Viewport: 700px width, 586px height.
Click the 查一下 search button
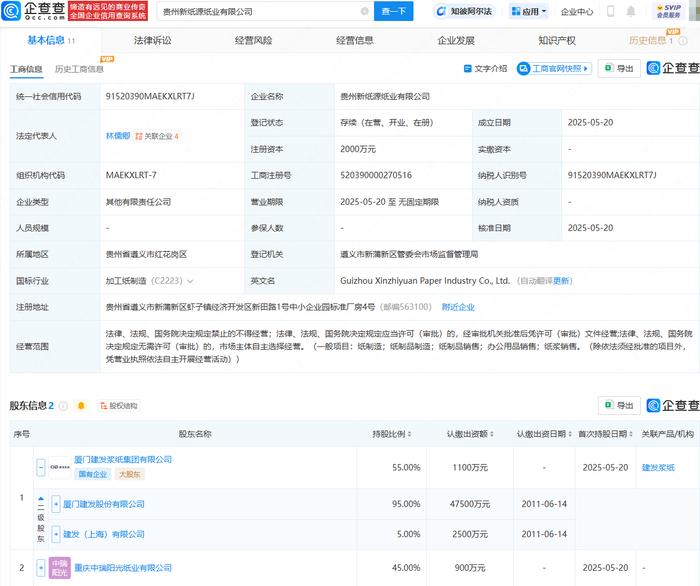(x=393, y=11)
